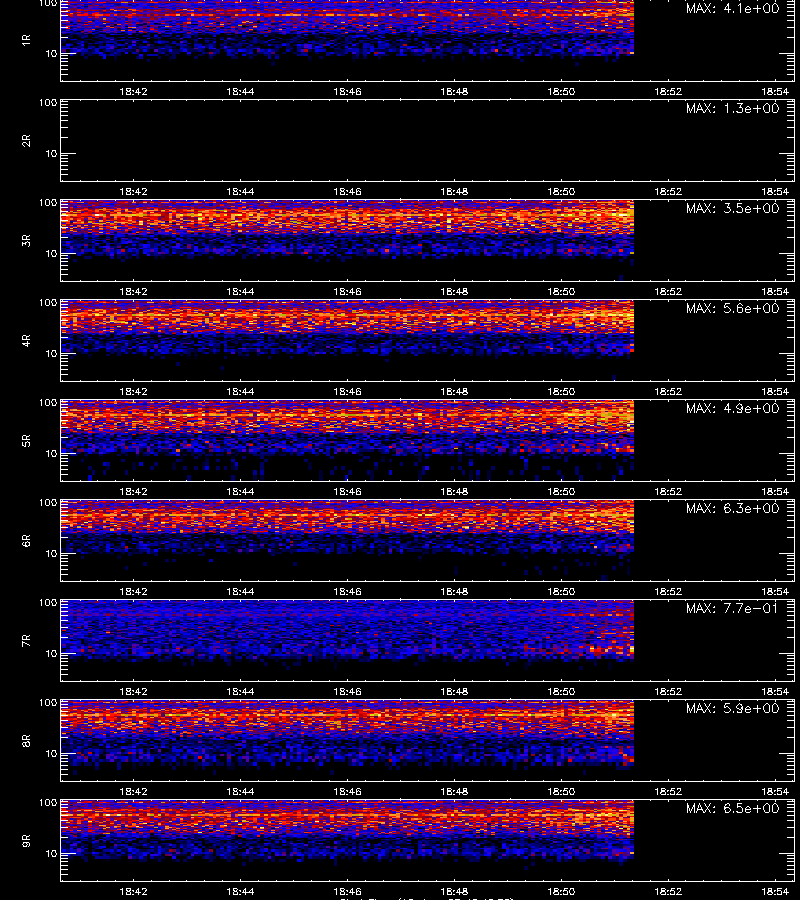Click the 100 y-axis label of panel 5R
The image size is (800, 900).
[x=48, y=403]
